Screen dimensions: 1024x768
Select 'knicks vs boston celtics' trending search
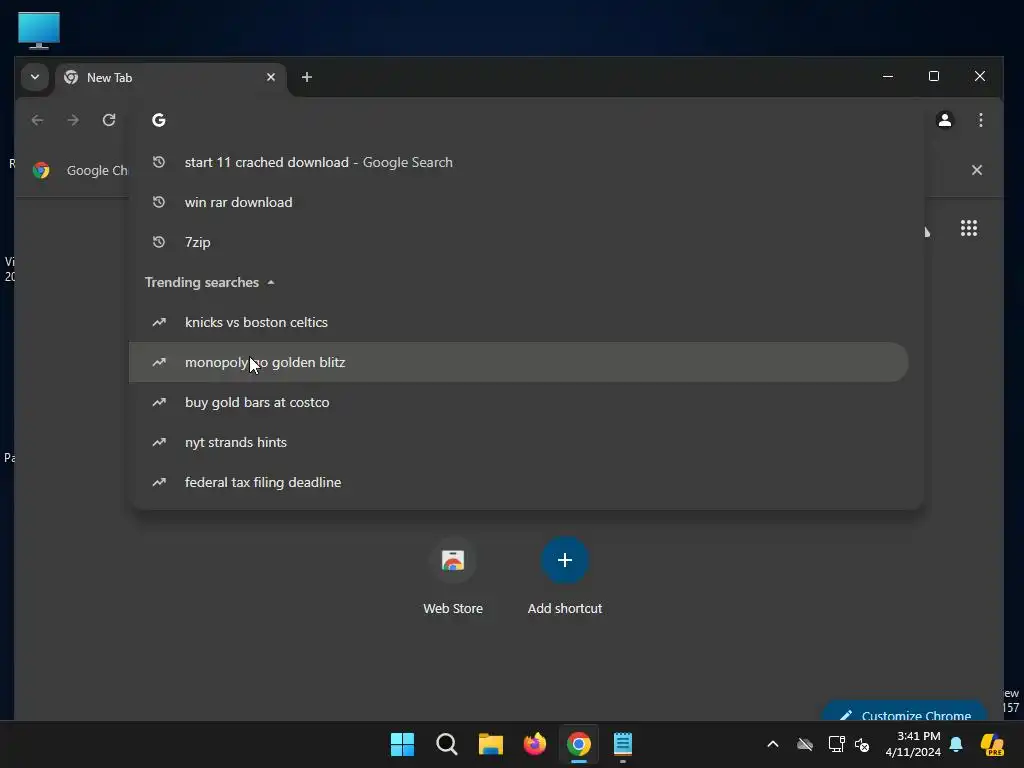click(519, 323)
